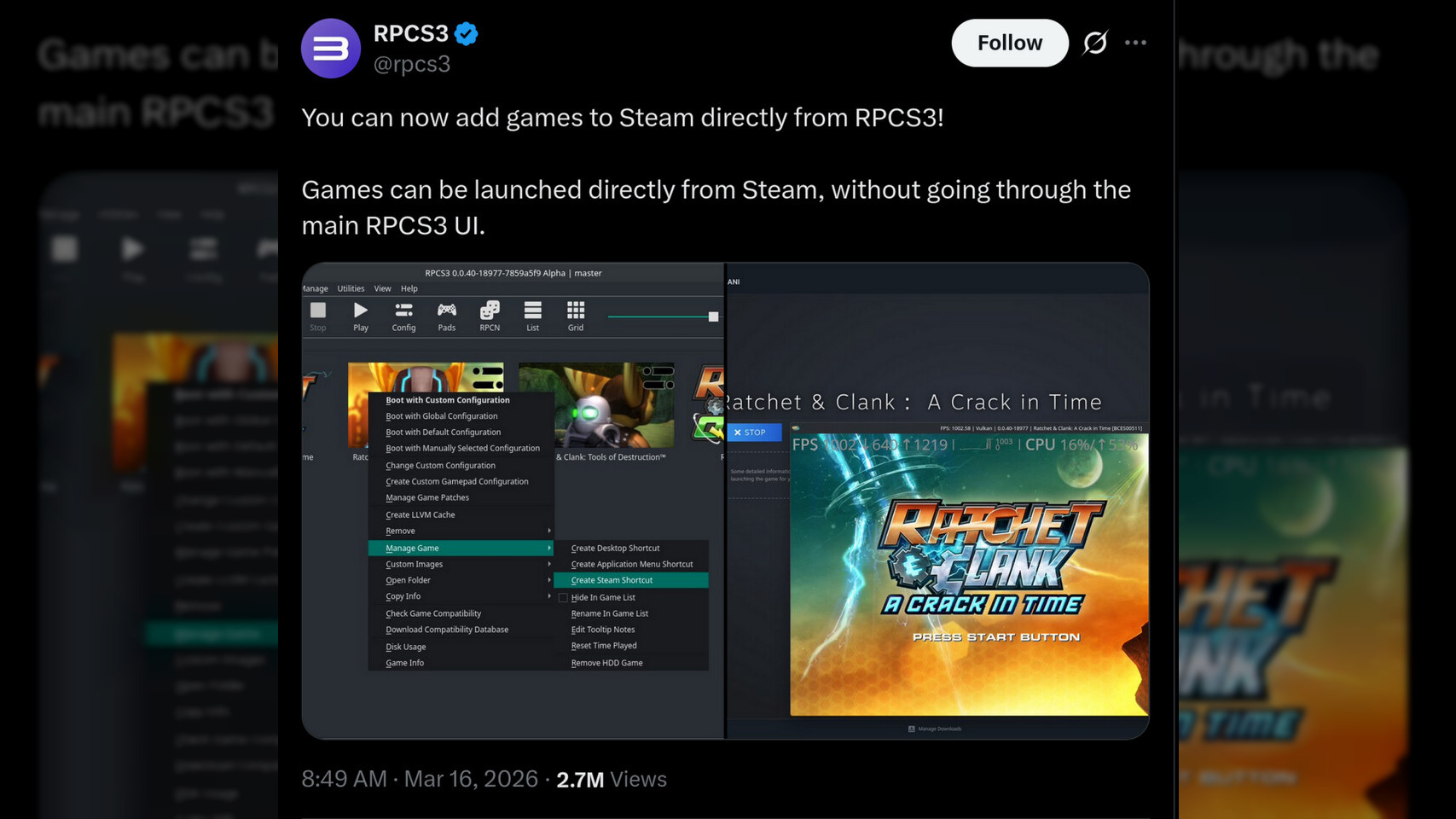Expand the Manage Game submenu
Screen dimensions: 1456x819
point(461,549)
